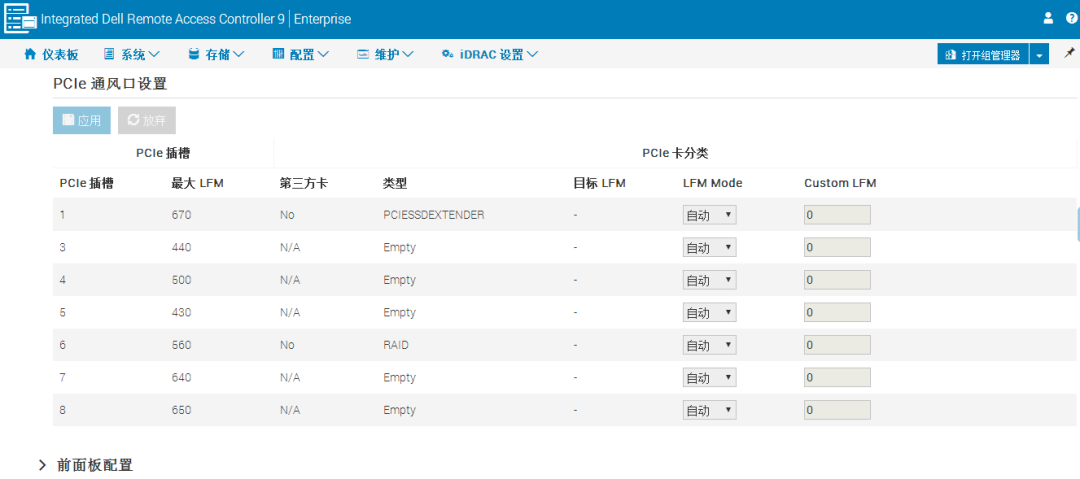Click the iDRAC logo icon
Screen dimensions: 1080x479
pyautogui.click(x=20, y=19)
